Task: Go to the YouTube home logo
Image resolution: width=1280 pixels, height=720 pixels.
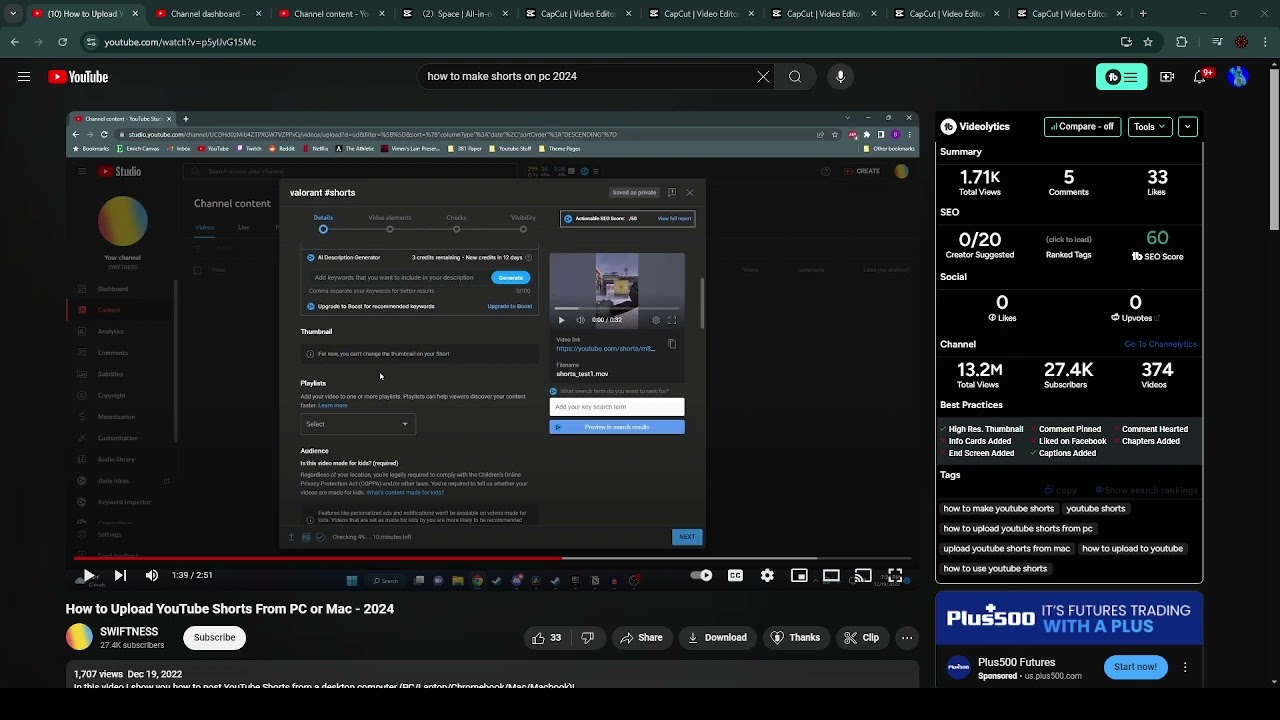Action: click(78, 77)
